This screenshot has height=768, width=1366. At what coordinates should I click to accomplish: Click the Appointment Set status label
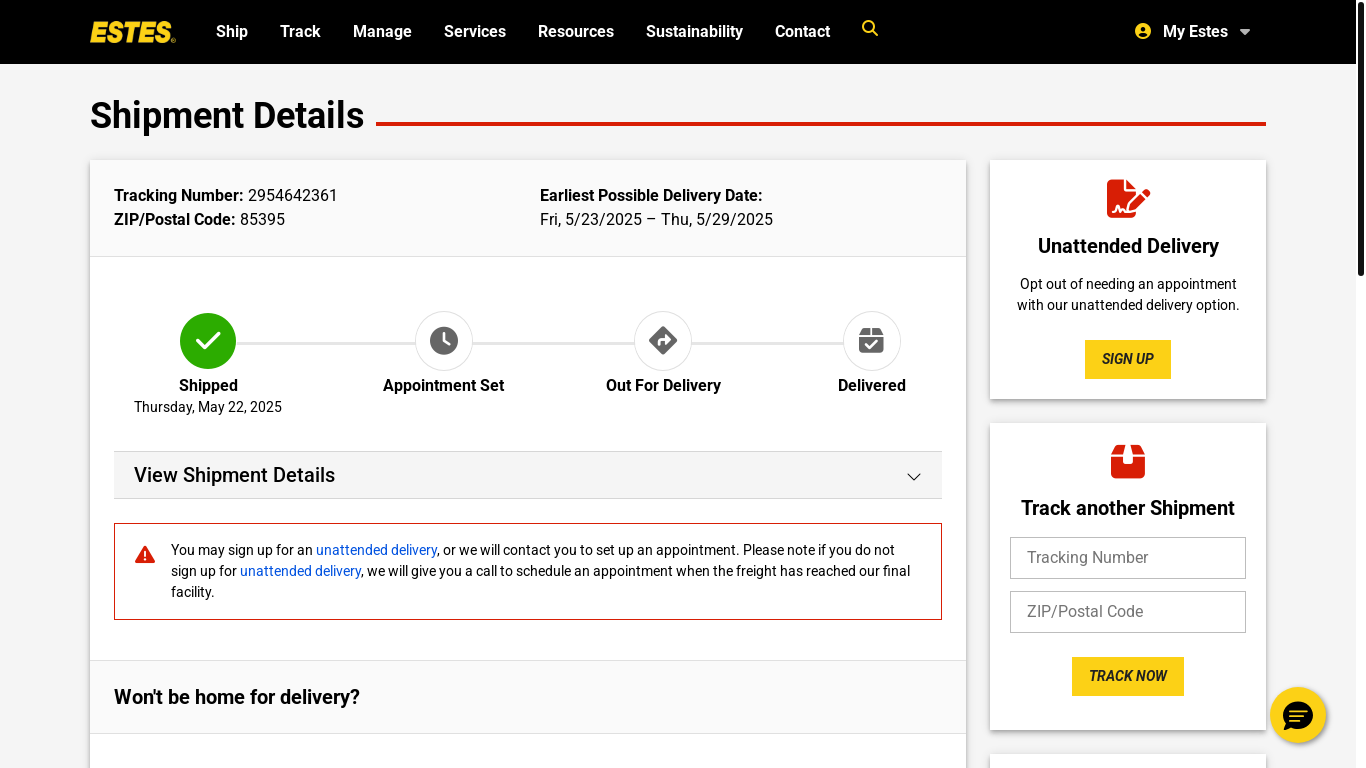click(x=444, y=385)
